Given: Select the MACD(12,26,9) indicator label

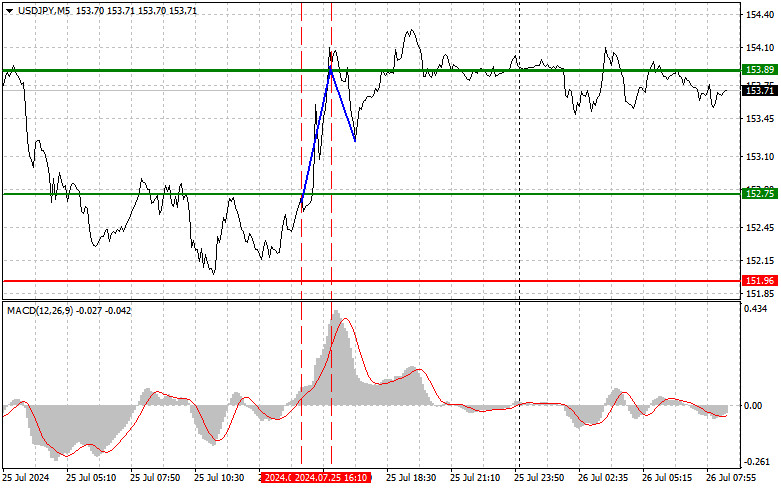Looking at the screenshot, I should [x=40, y=311].
